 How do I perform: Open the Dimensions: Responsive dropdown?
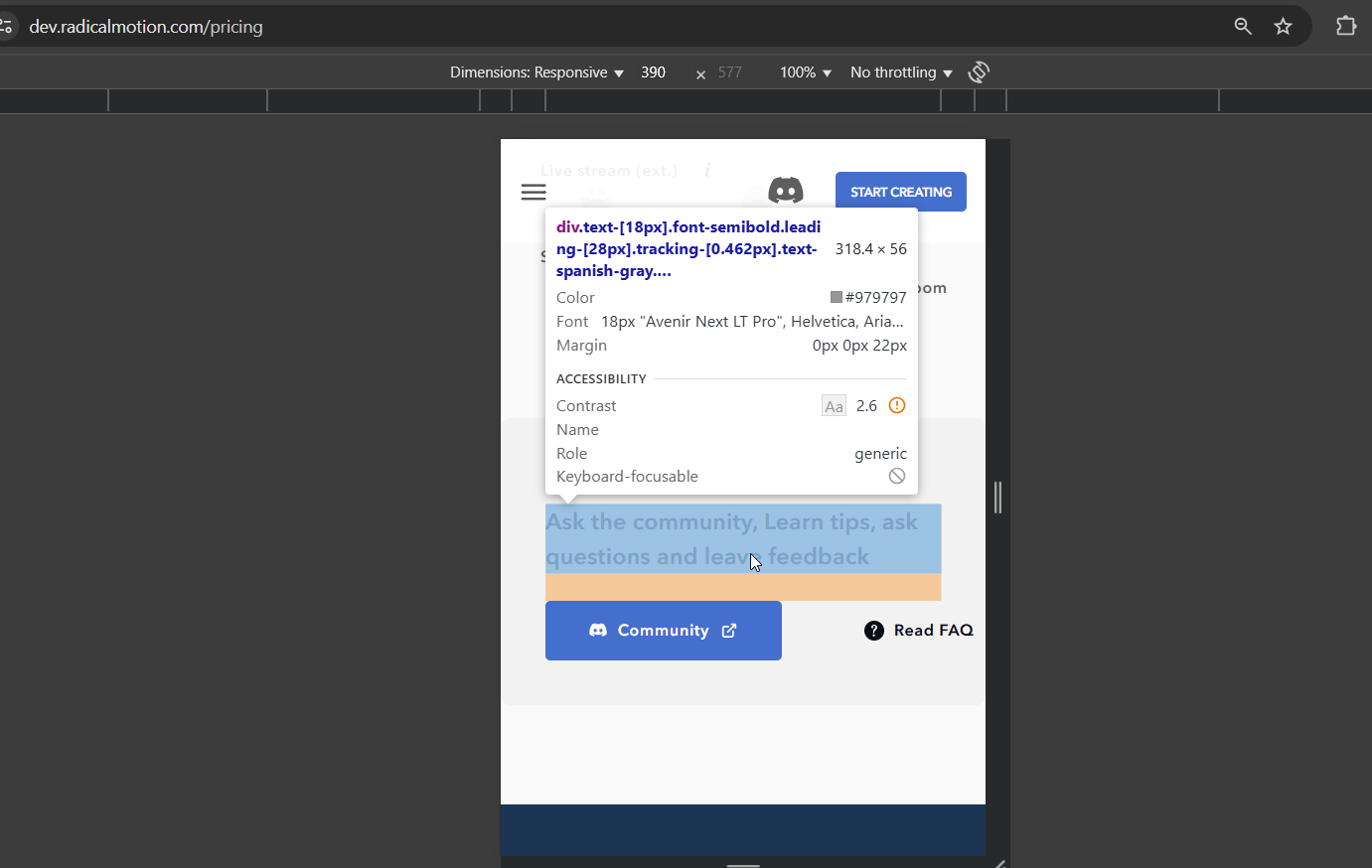point(536,72)
